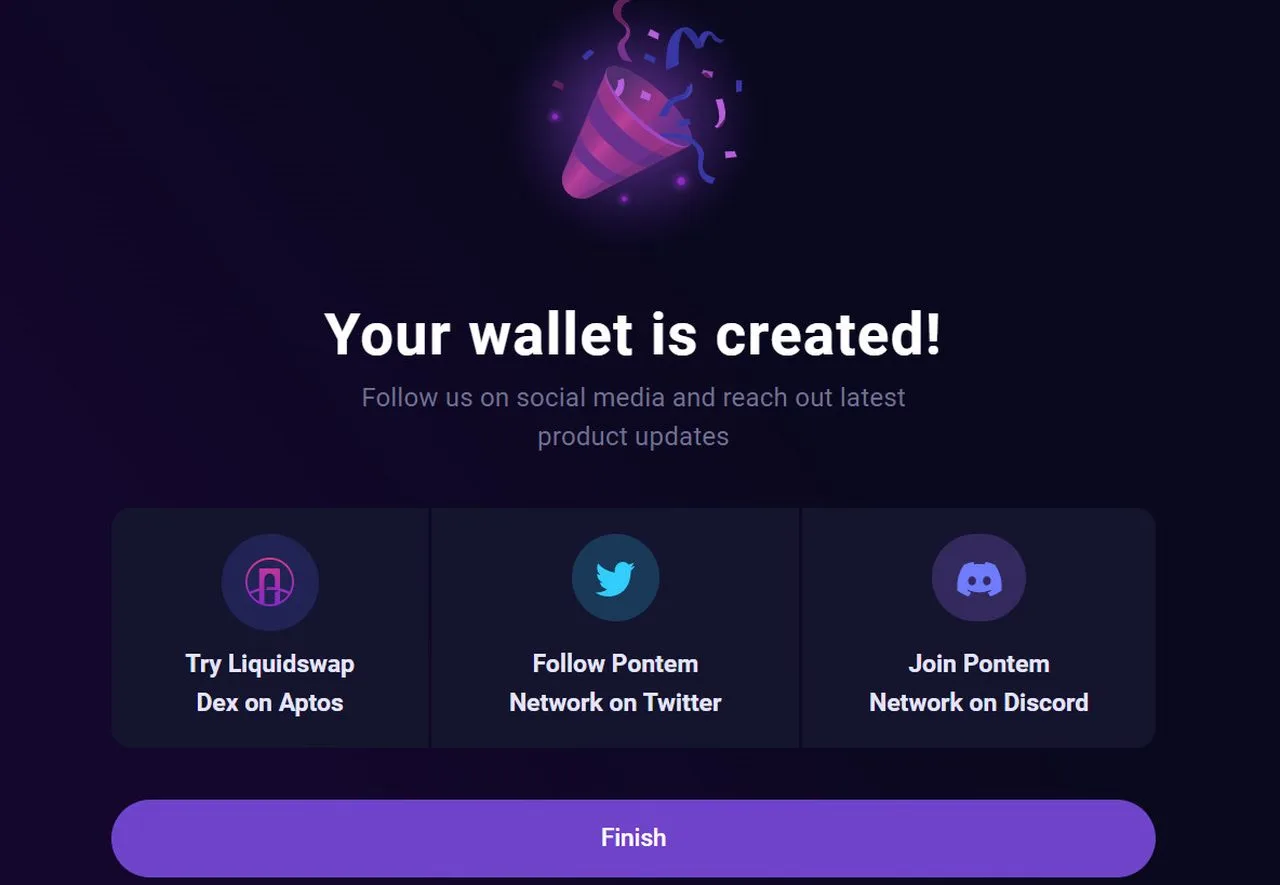
Task: Open the Try Liquidswap Dex on Aptos link
Action: (x=270, y=627)
